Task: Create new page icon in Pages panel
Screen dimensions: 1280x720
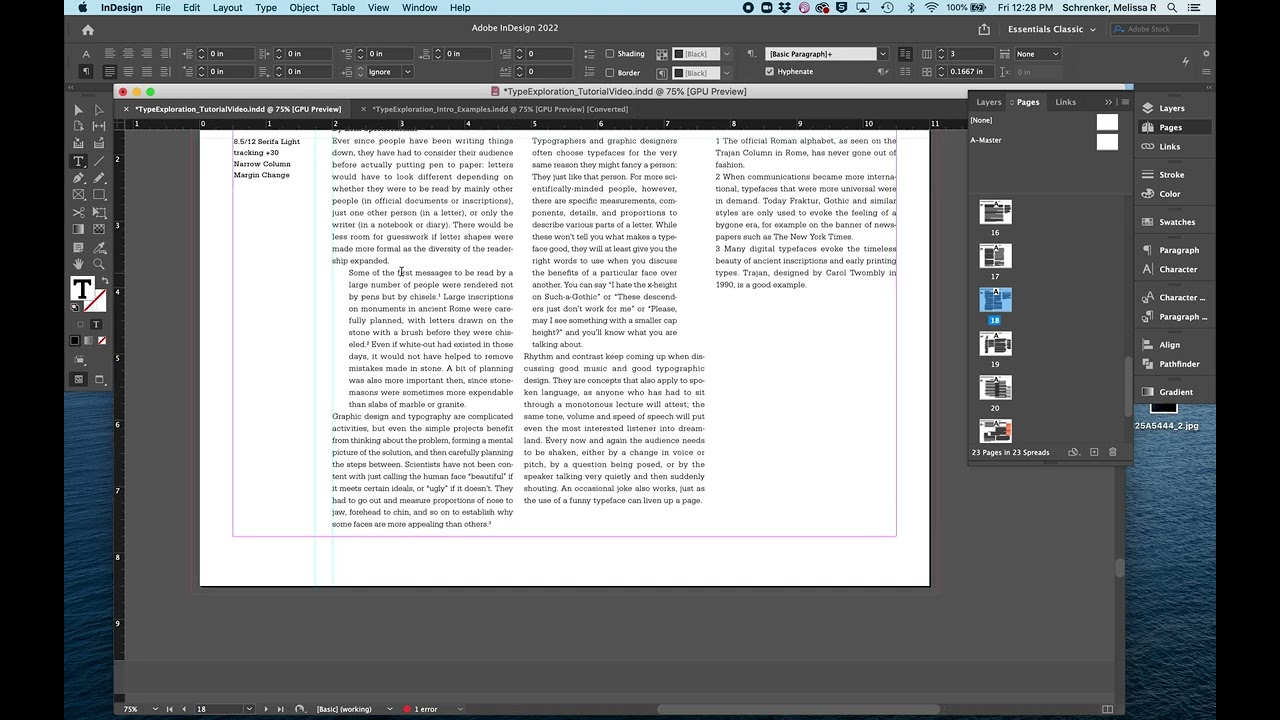Action: tap(1094, 452)
